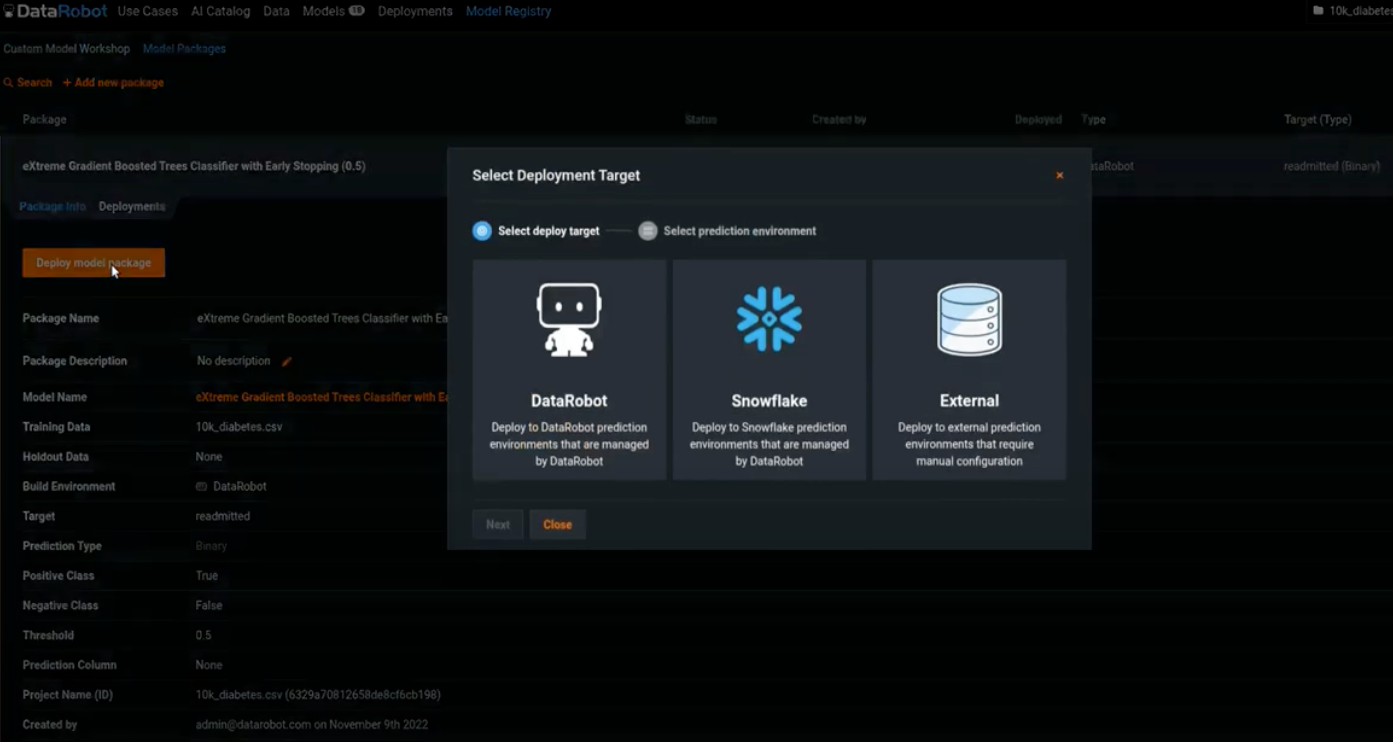Navigate to Custom Model Workshop
This screenshot has width=1393, height=742.
click(66, 47)
